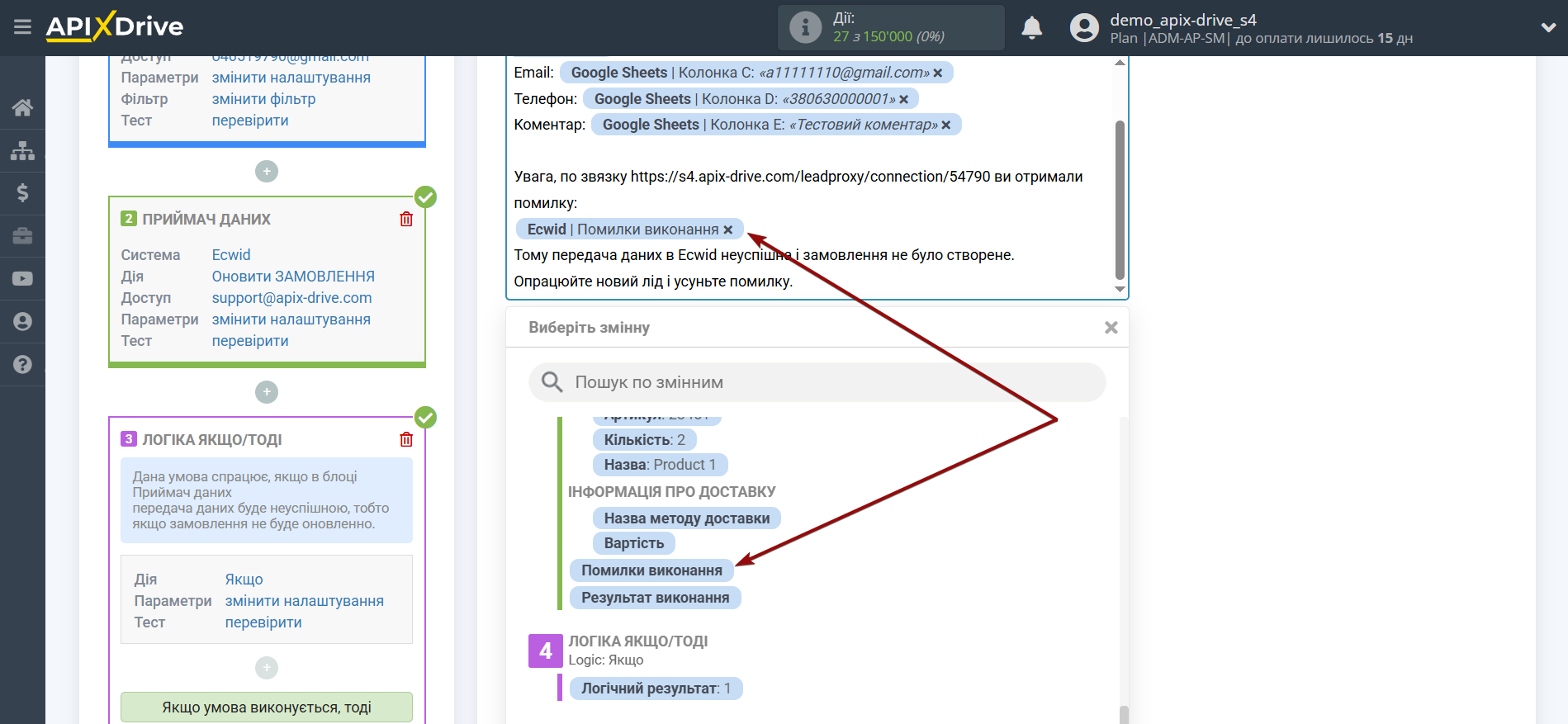This screenshot has height=724, width=1568.
Task: Remove the Телефон Колонка D variable
Action: pos(904,99)
